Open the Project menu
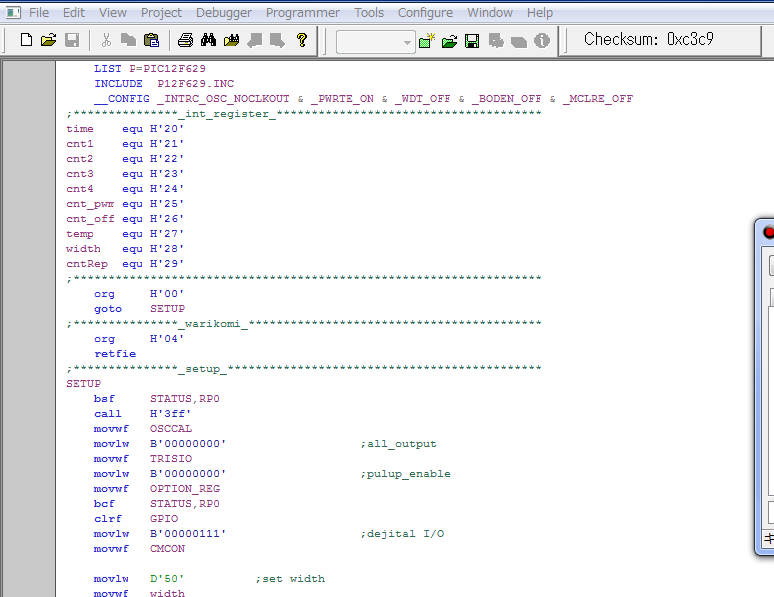Image resolution: width=774 pixels, height=597 pixels. (161, 13)
